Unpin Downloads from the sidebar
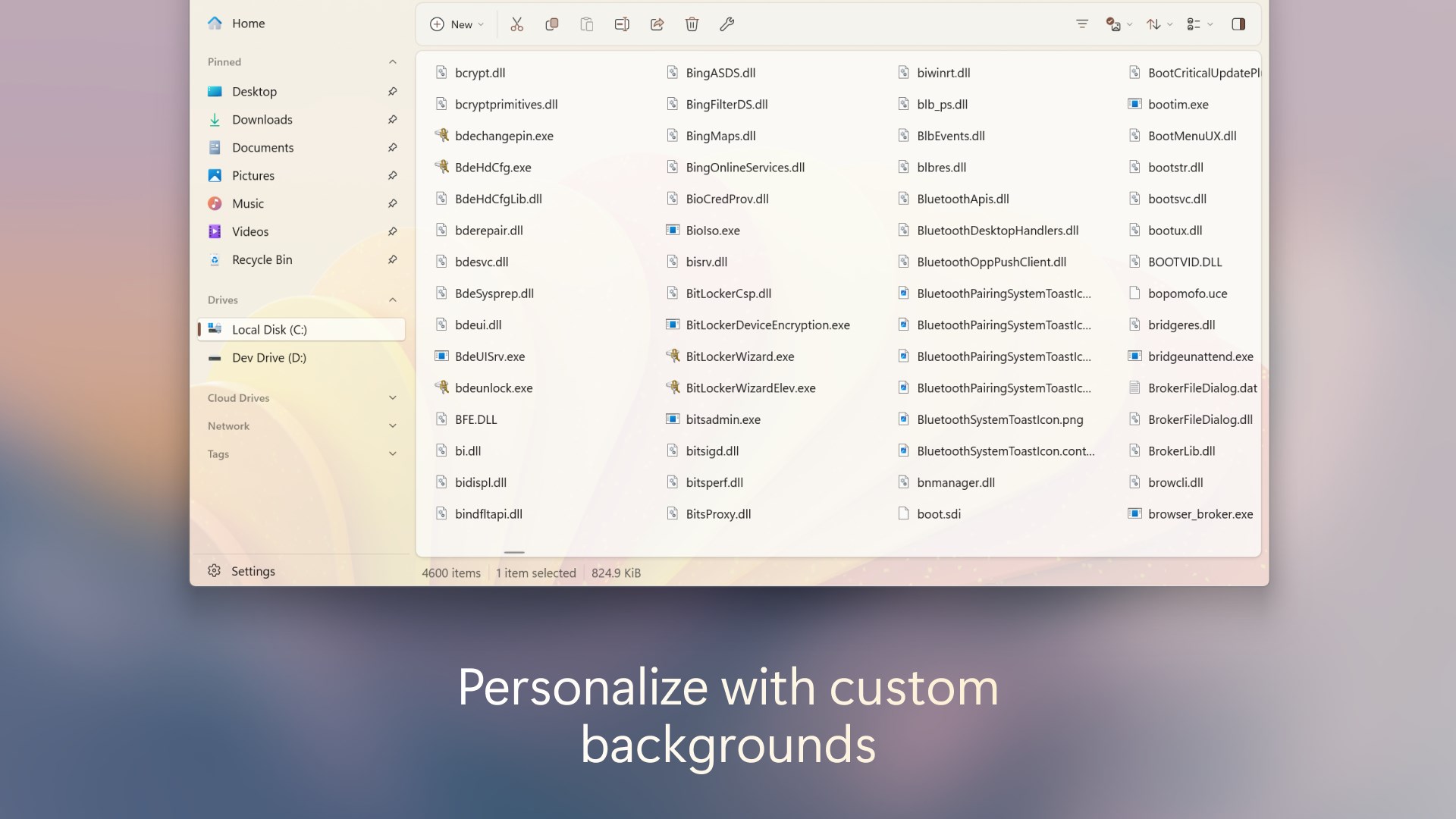The width and height of the screenshot is (1456, 819). (x=392, y=119)
